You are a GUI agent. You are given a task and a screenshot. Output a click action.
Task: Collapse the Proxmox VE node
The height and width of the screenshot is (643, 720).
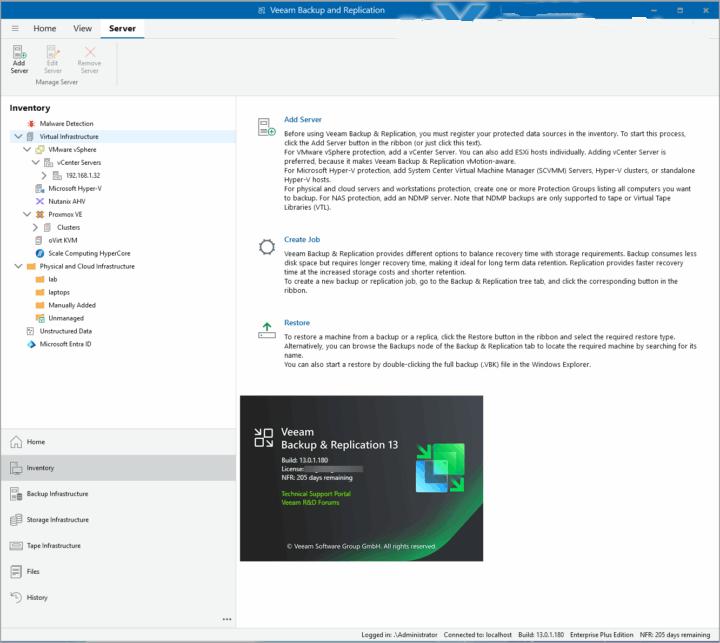point(27,214)
